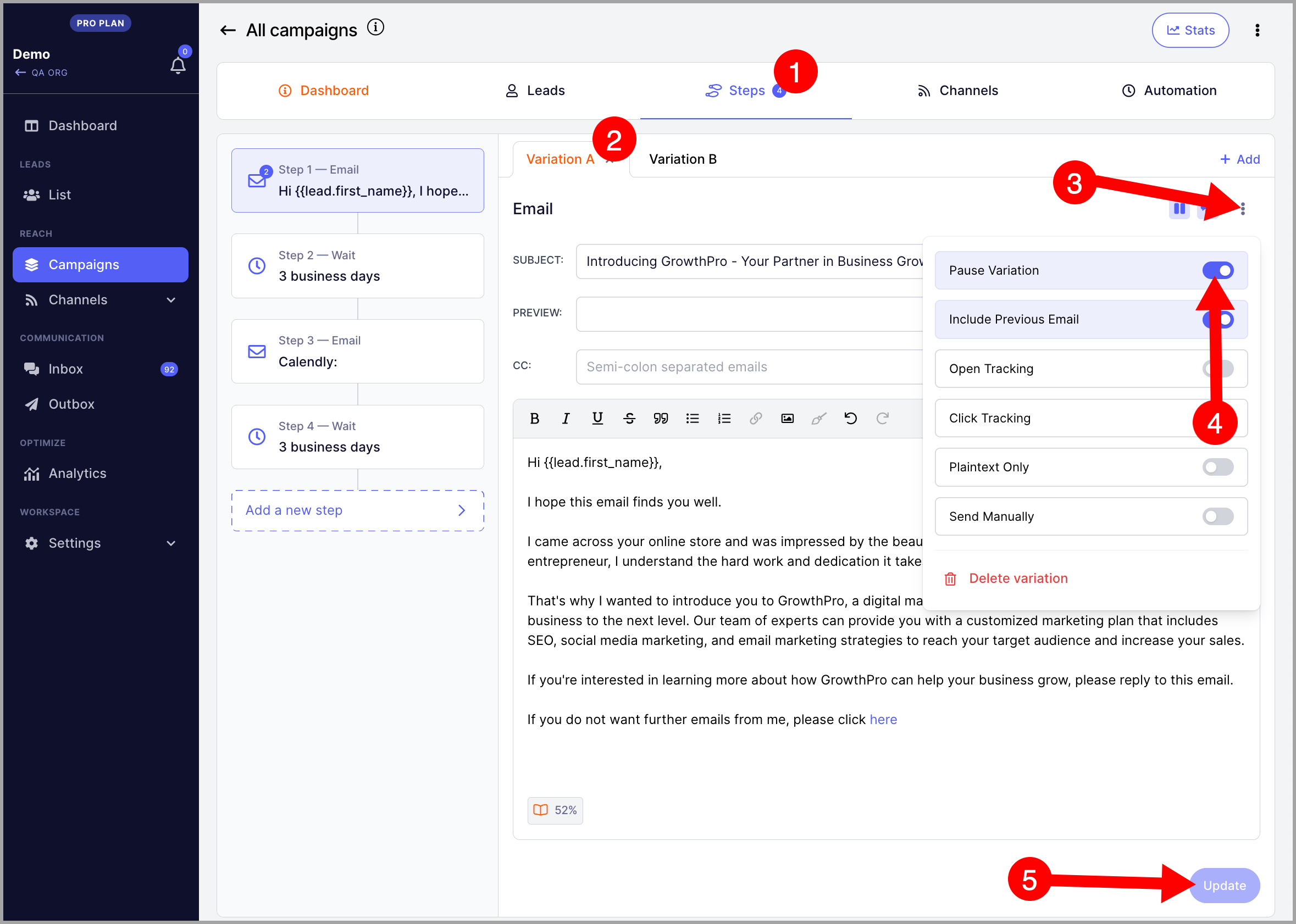Open the All campaigns info icon
The image size is (1296, 924).
[x=375, y=27]
